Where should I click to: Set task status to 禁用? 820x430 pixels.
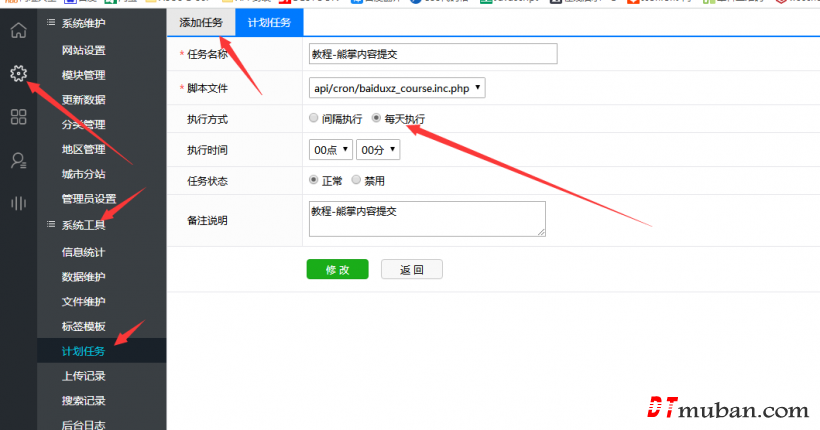pos(356,181)
